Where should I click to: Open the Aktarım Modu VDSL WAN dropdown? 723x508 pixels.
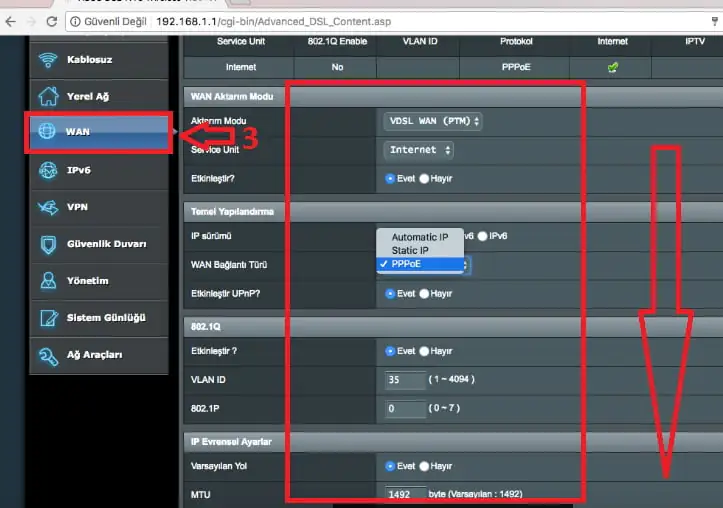(x=433, y=121)
